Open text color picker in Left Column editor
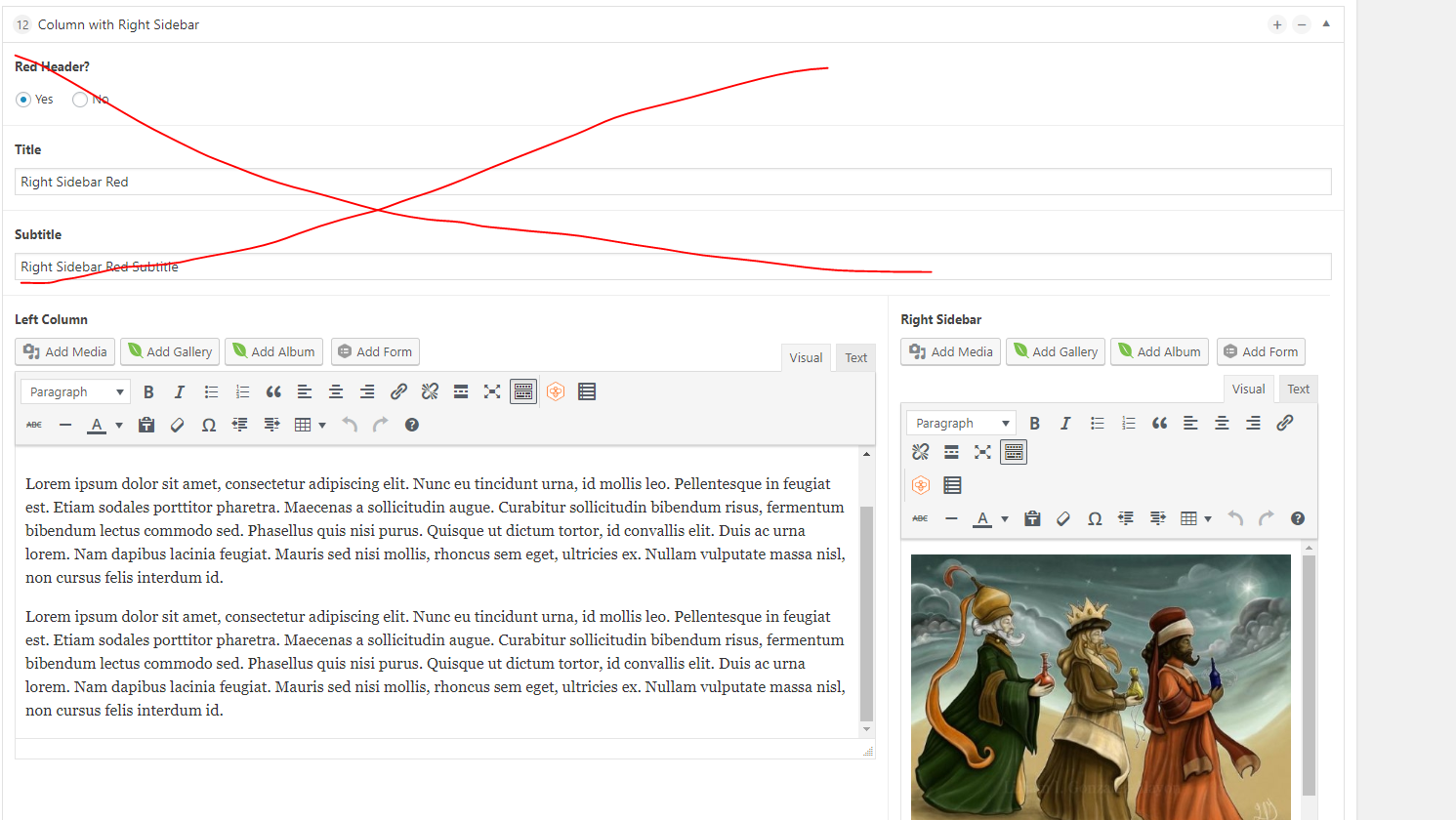 (x=119, y=425)
